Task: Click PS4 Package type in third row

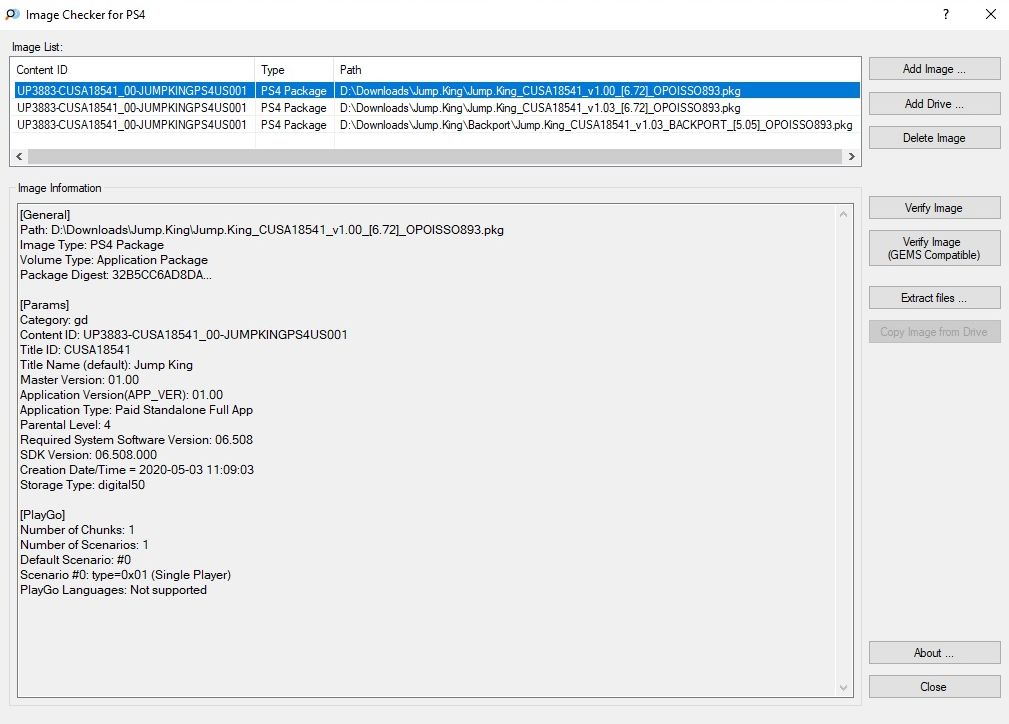Action: click(x=293, y=125)
